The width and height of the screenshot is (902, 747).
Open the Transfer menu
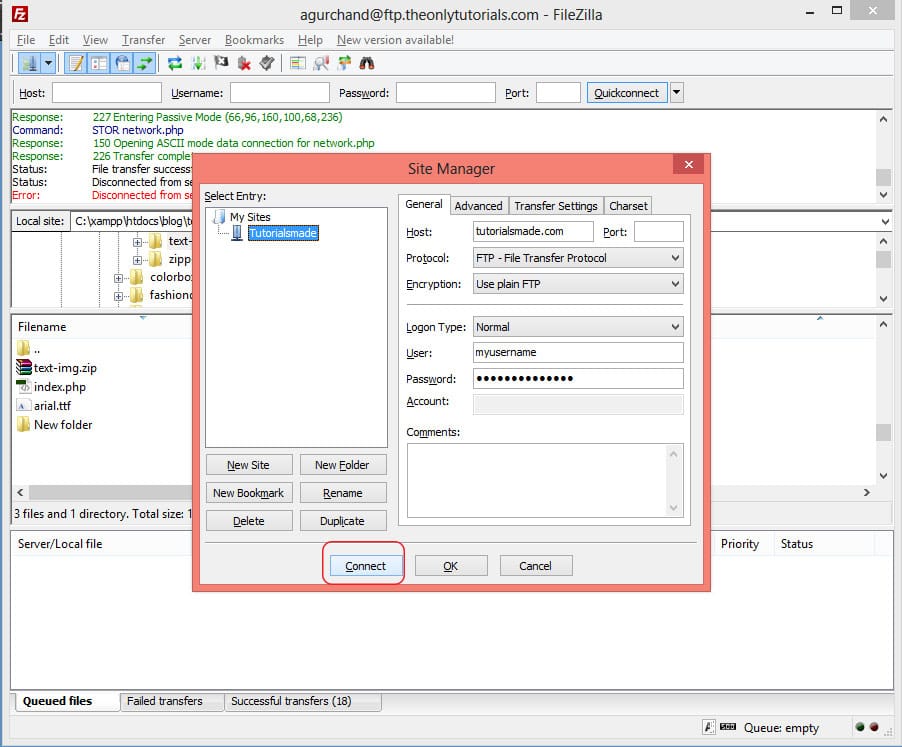[143, 40]
